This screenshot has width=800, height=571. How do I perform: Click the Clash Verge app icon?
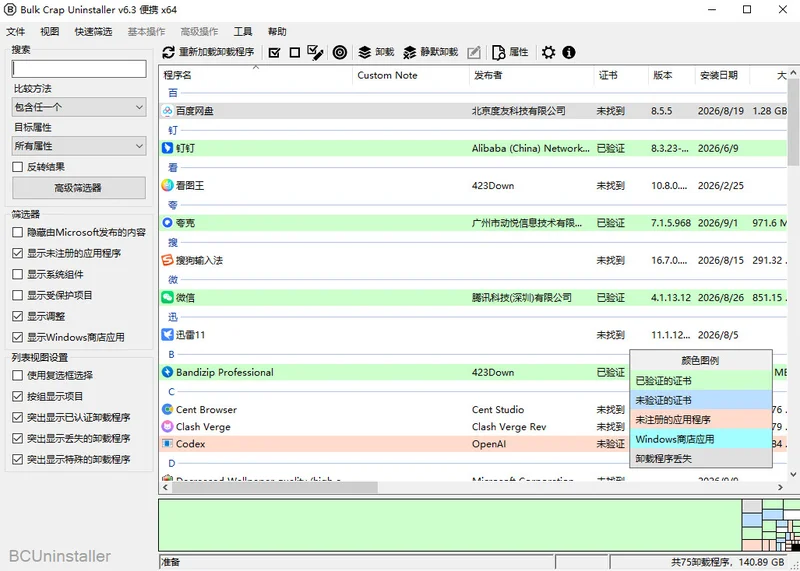(x=167, y=427)
